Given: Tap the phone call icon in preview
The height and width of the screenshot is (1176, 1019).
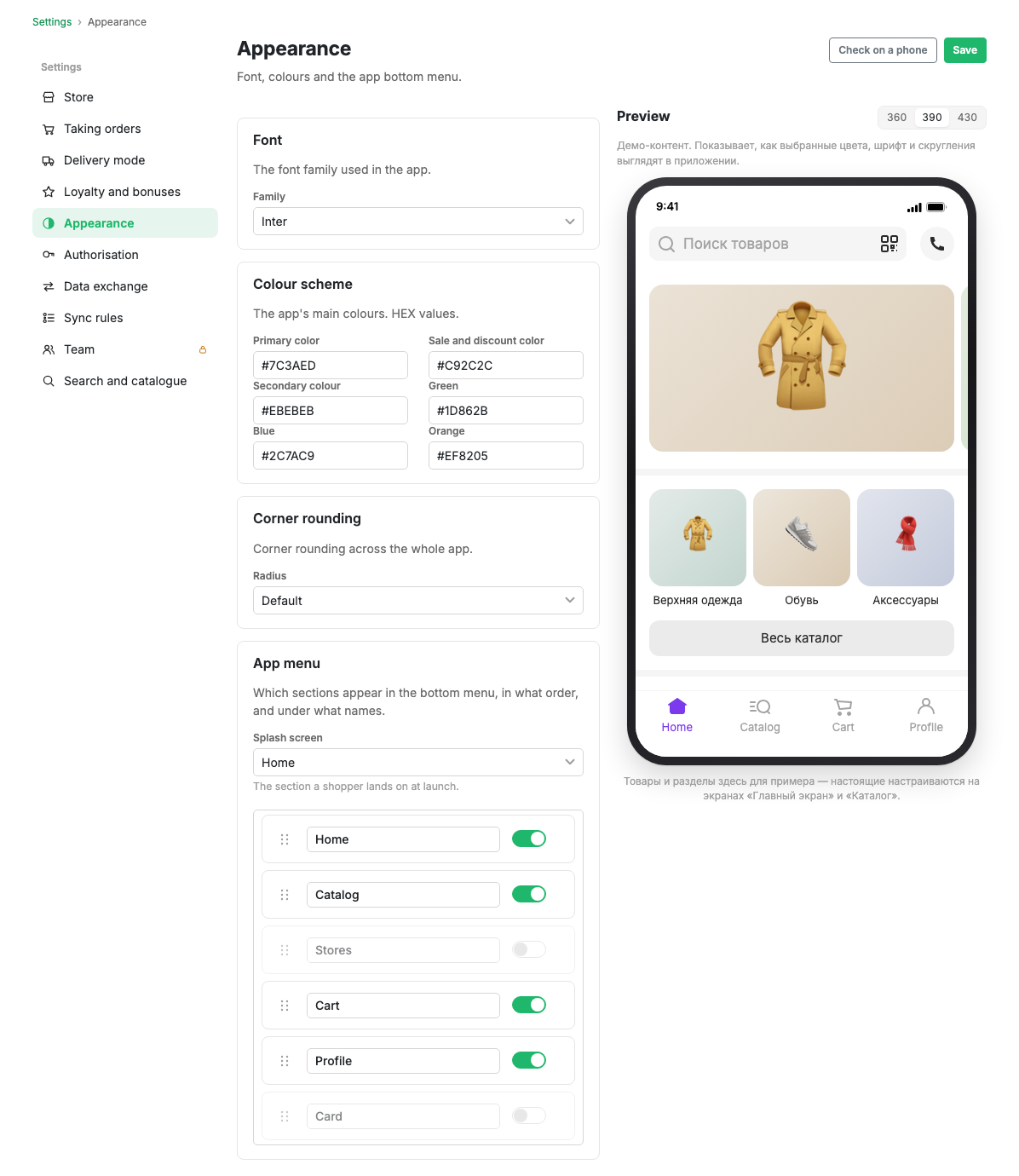Looking at the screenshot, I should [937, 244].
